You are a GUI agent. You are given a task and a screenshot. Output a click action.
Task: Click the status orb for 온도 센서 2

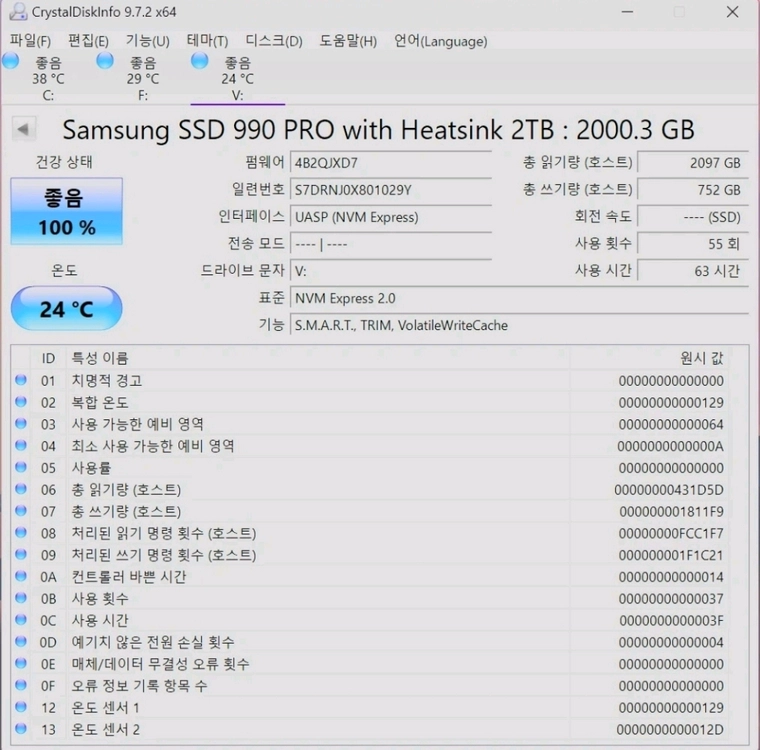coord(21,729)
